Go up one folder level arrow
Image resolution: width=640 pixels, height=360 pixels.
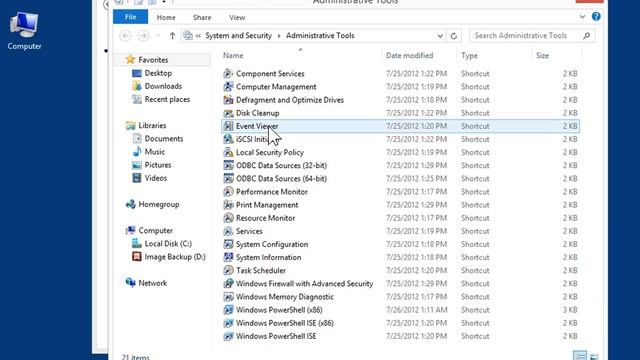click(x=172, y=36)
